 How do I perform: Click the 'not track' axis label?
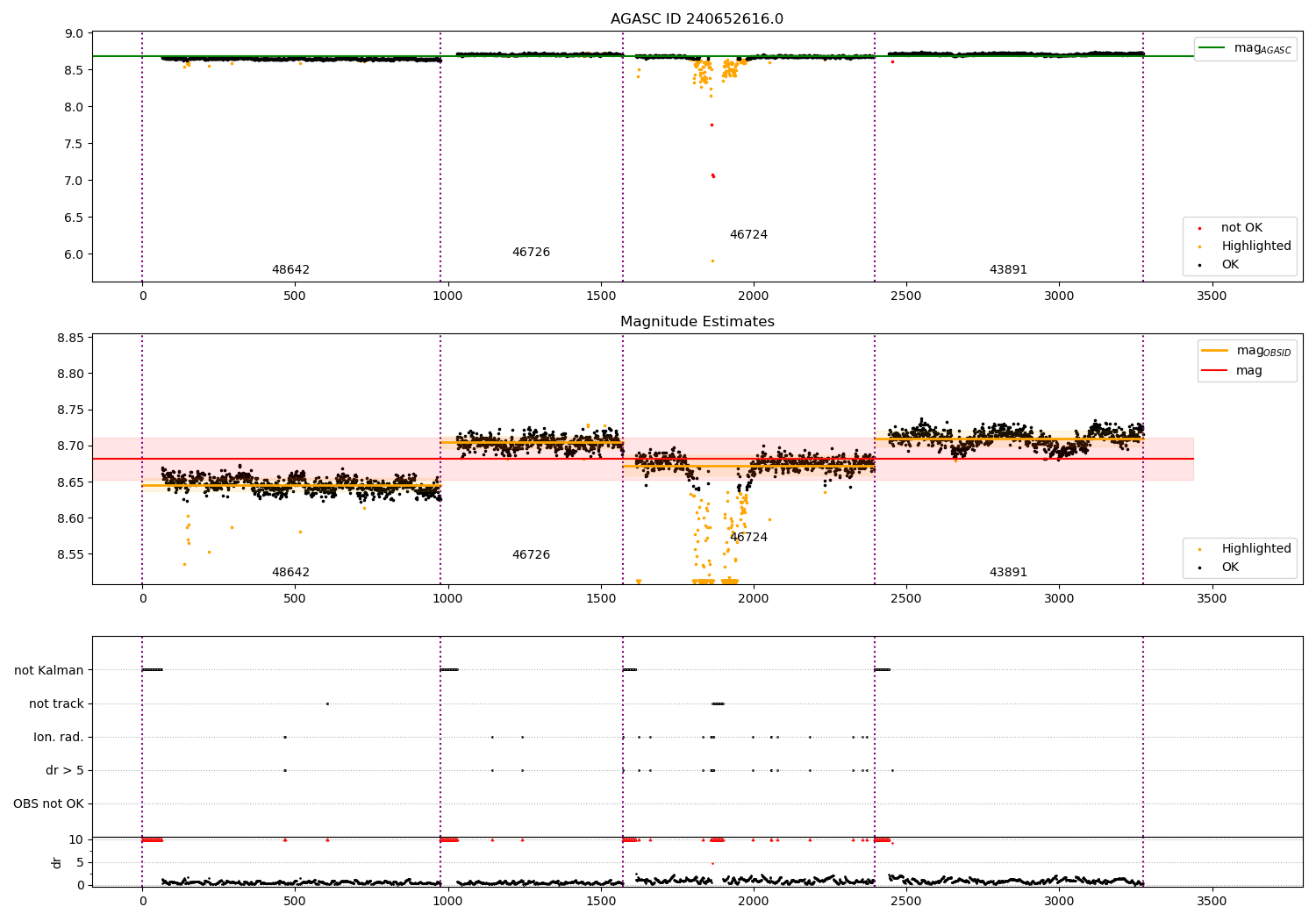(x=56, y=704)
